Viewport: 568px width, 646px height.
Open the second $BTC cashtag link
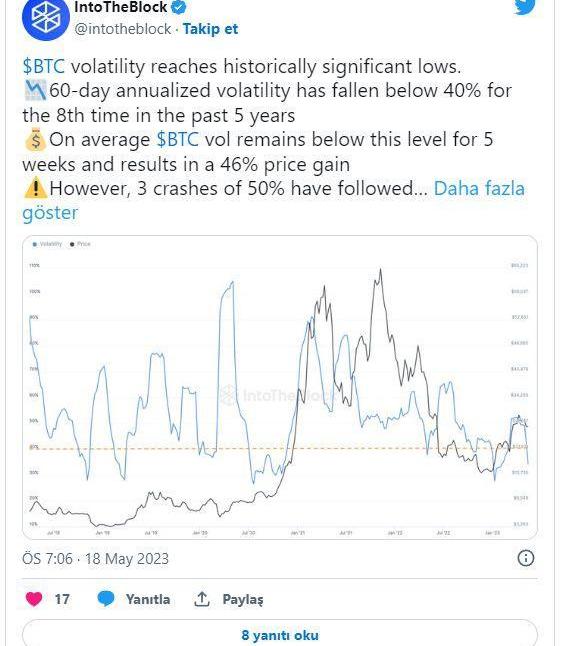click(x=178, y=140)
